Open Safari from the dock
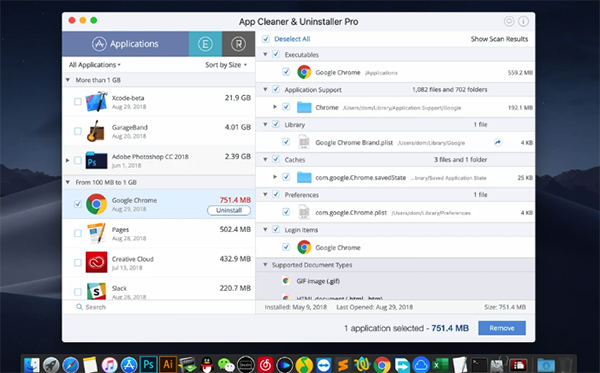This screenshot has height=373, width=600. pyautogui.click(x=70, y=365)
